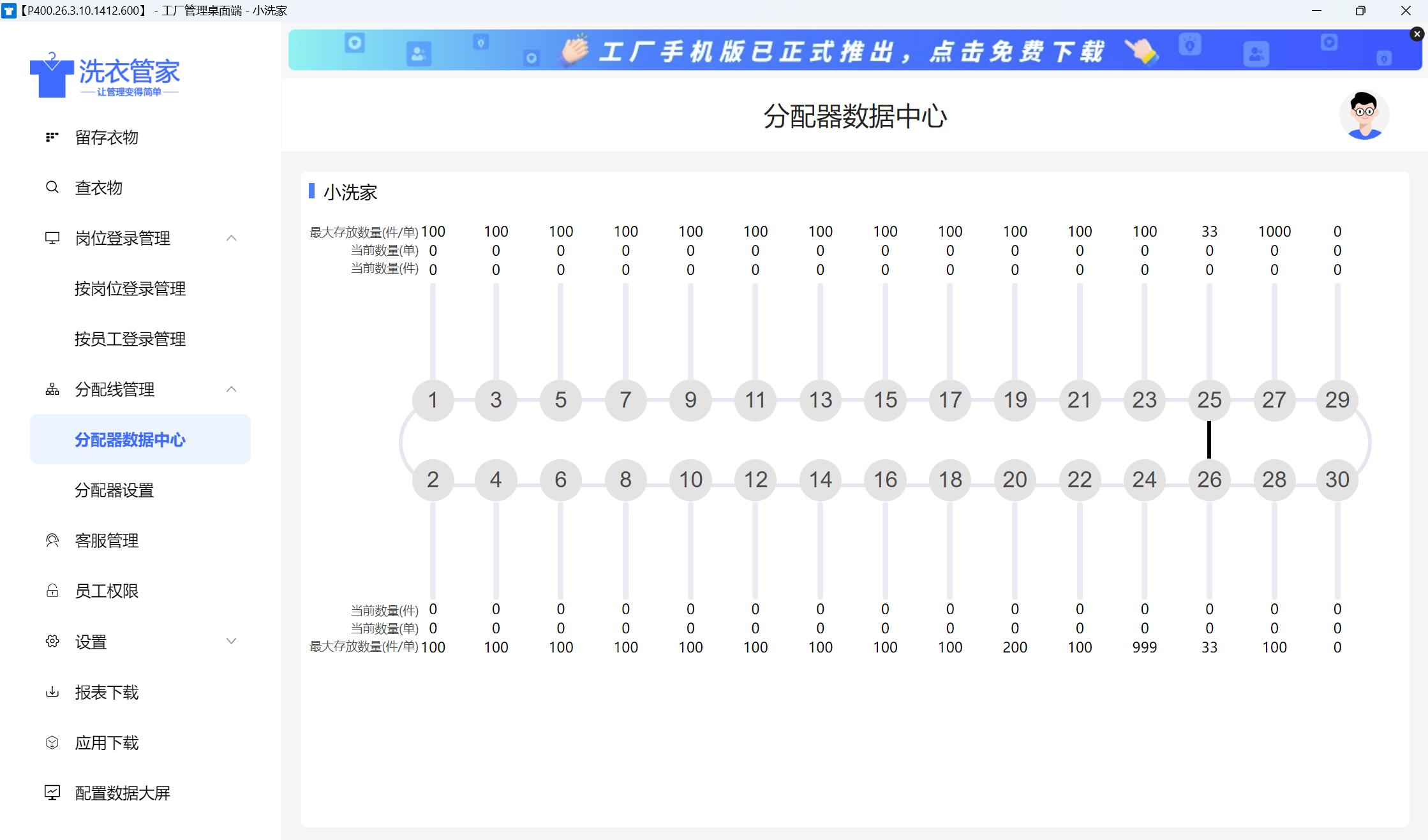This screenshot has height=840, width=1428.
Task: Dismiss the banner with its close button
Action: click(x=1417, y=34)
